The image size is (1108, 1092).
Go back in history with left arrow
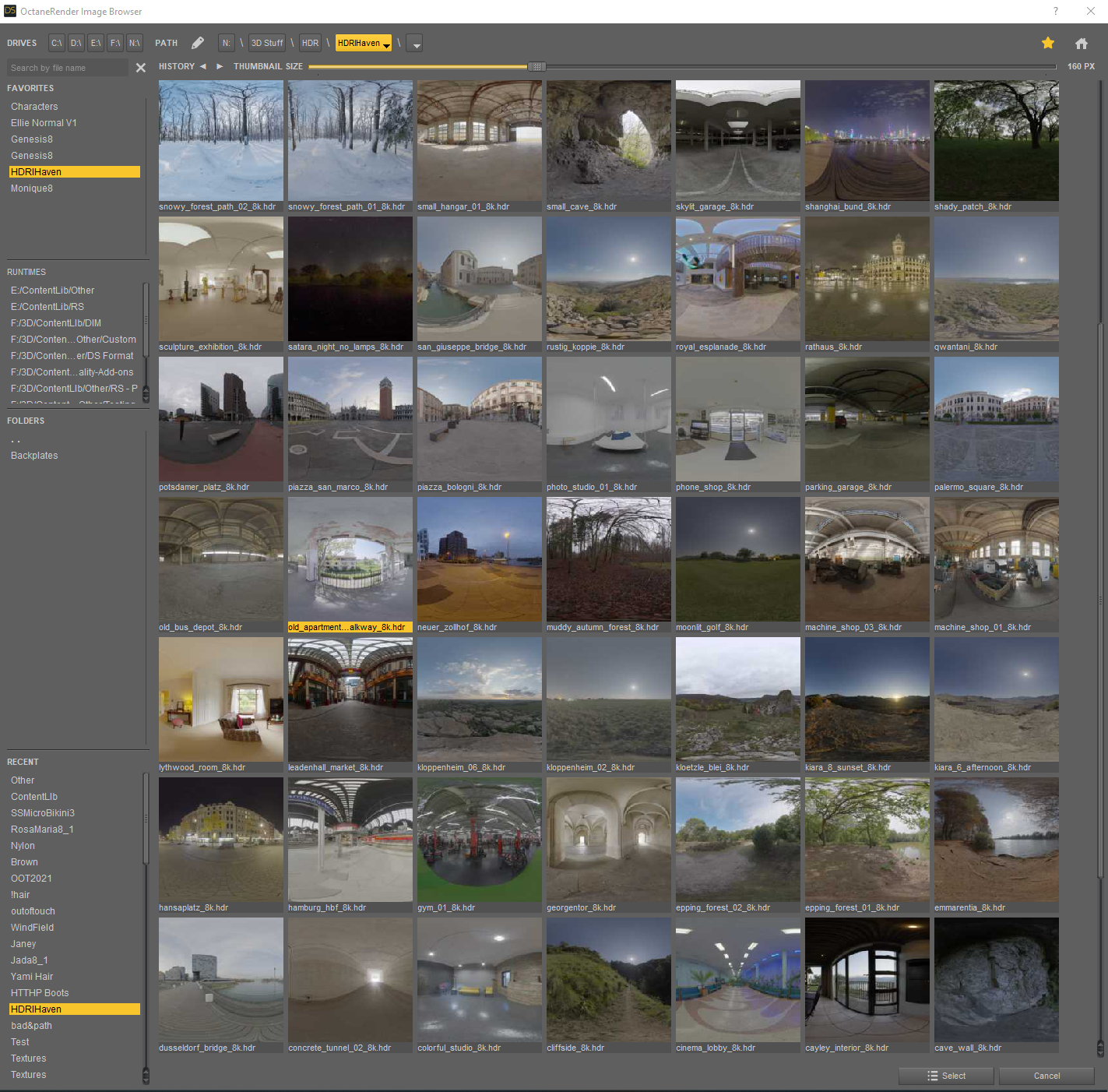(203, 66)
